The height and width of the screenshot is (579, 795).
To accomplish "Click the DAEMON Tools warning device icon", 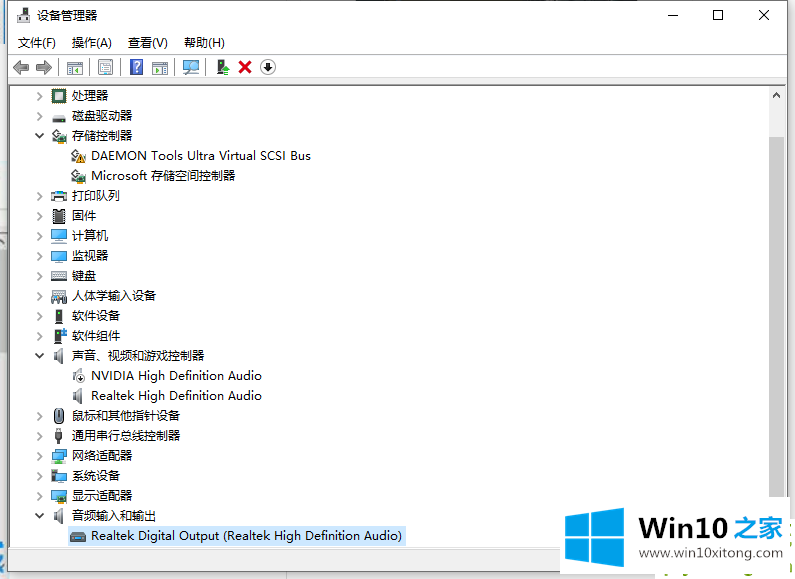I will click(78, 156).
